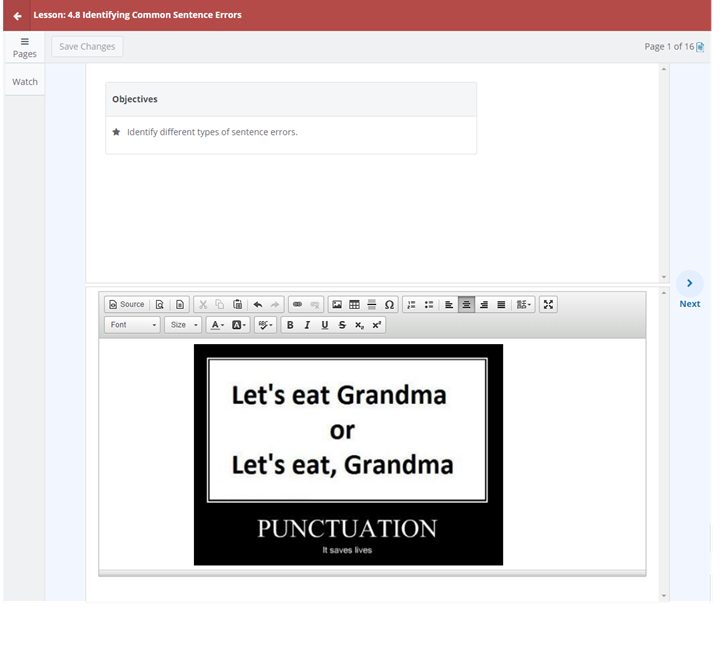This screenshot has width=720, height=656.
Task: Click the editor pane scroll-up arrow
Action: (x=664, y=293)
